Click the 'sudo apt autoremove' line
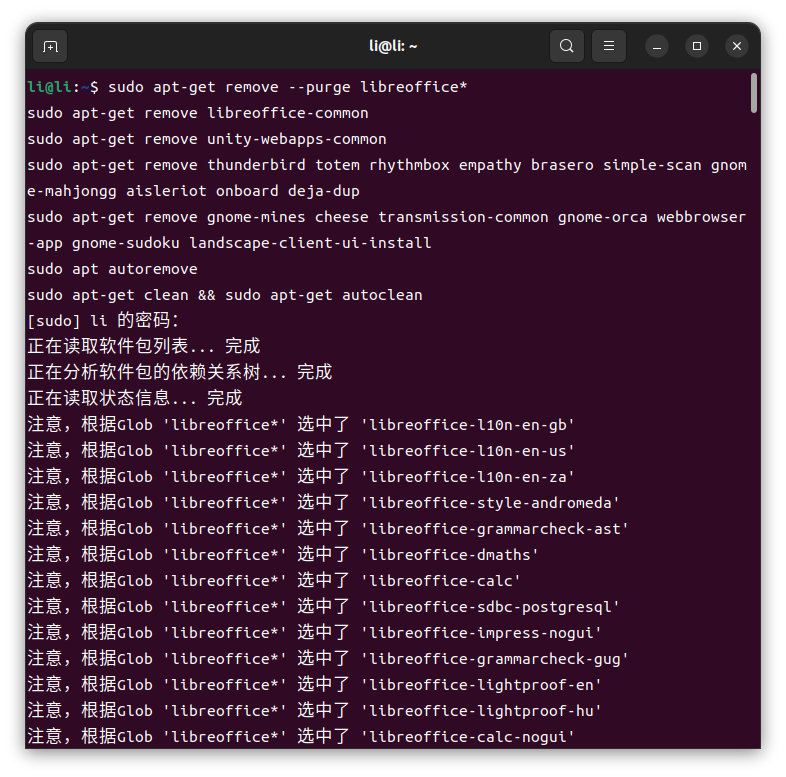Screen dimensions: 786x777 tap(112, 269)
